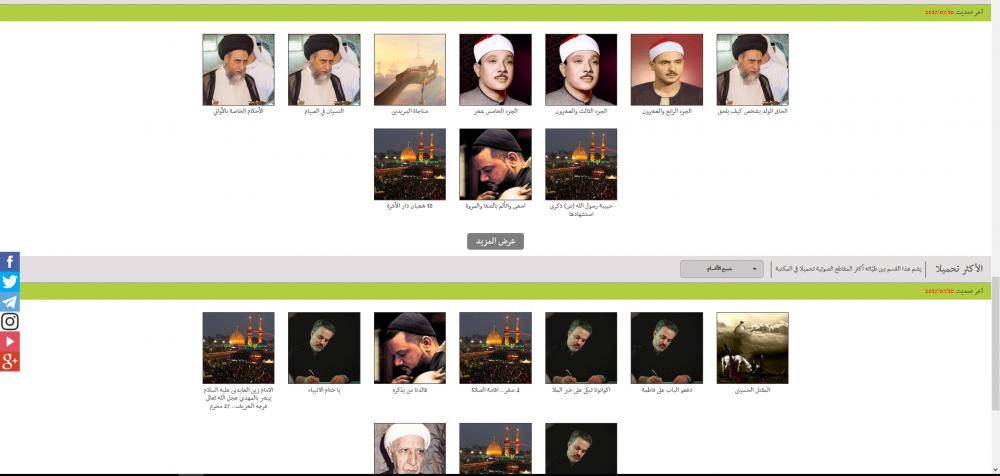Click the Instagram sidebar icon
1000x476 pixels.
coord(10,321)
